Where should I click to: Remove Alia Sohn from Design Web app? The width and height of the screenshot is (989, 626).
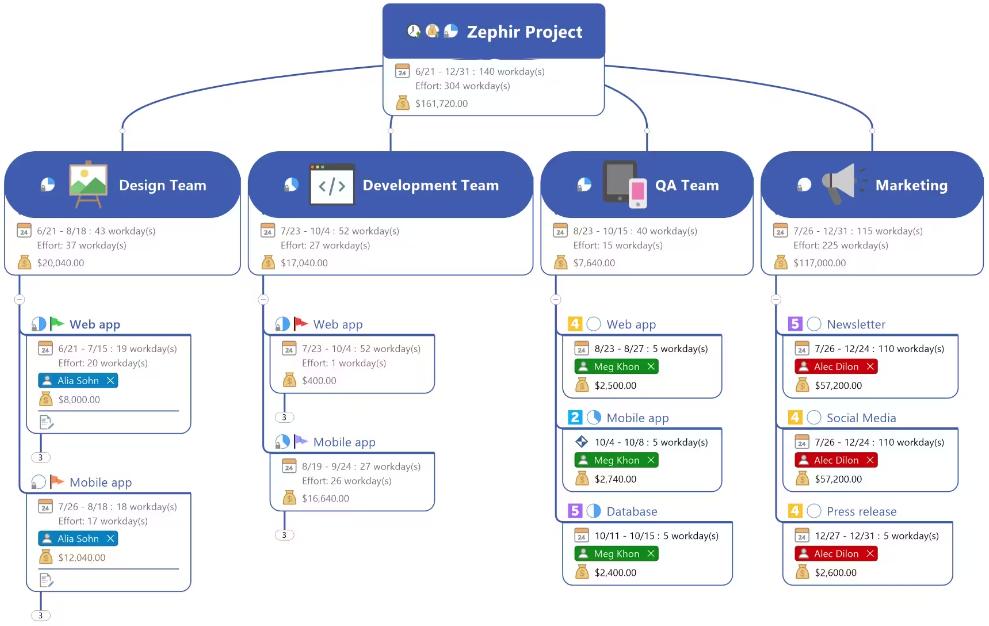pos(110,381)
